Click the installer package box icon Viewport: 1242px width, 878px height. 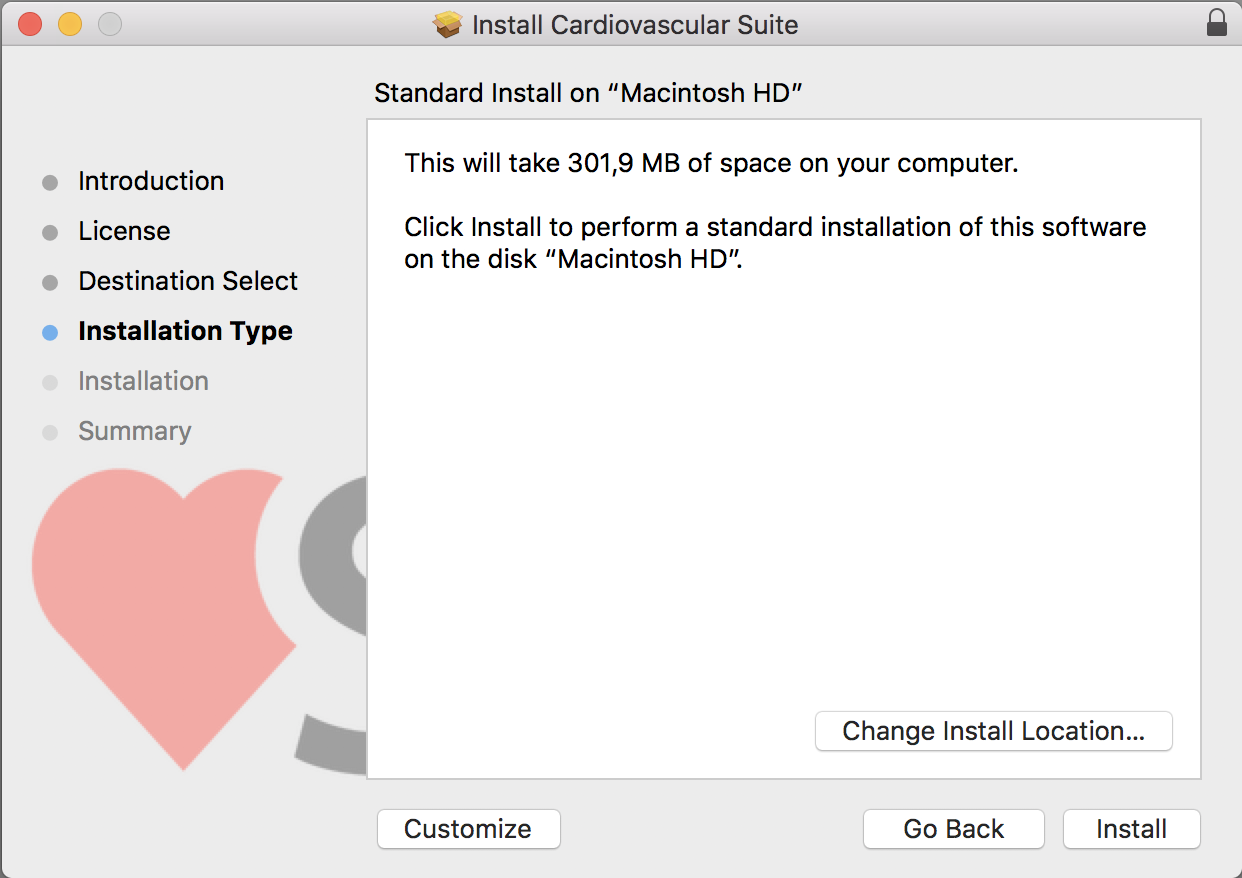[448, 25]
